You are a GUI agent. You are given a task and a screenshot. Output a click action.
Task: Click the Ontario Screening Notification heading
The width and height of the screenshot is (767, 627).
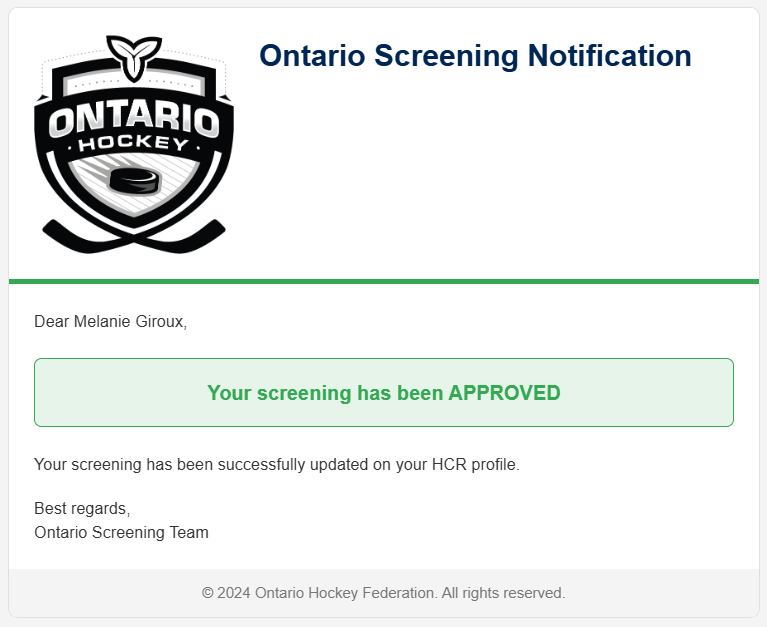coord(475,55)
